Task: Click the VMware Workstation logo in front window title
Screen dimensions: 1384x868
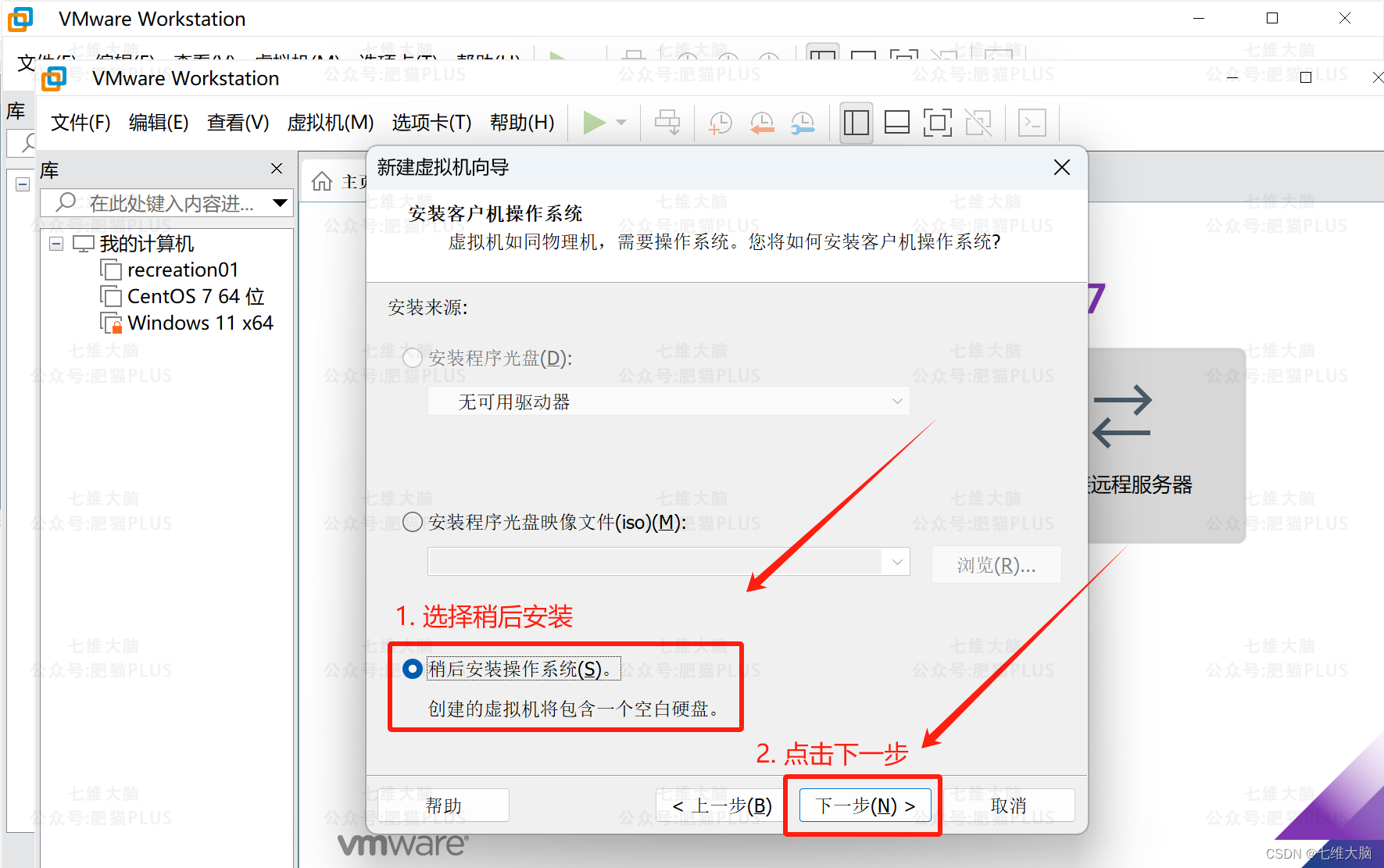Action: pyautogui.click(x=55, y=78)
